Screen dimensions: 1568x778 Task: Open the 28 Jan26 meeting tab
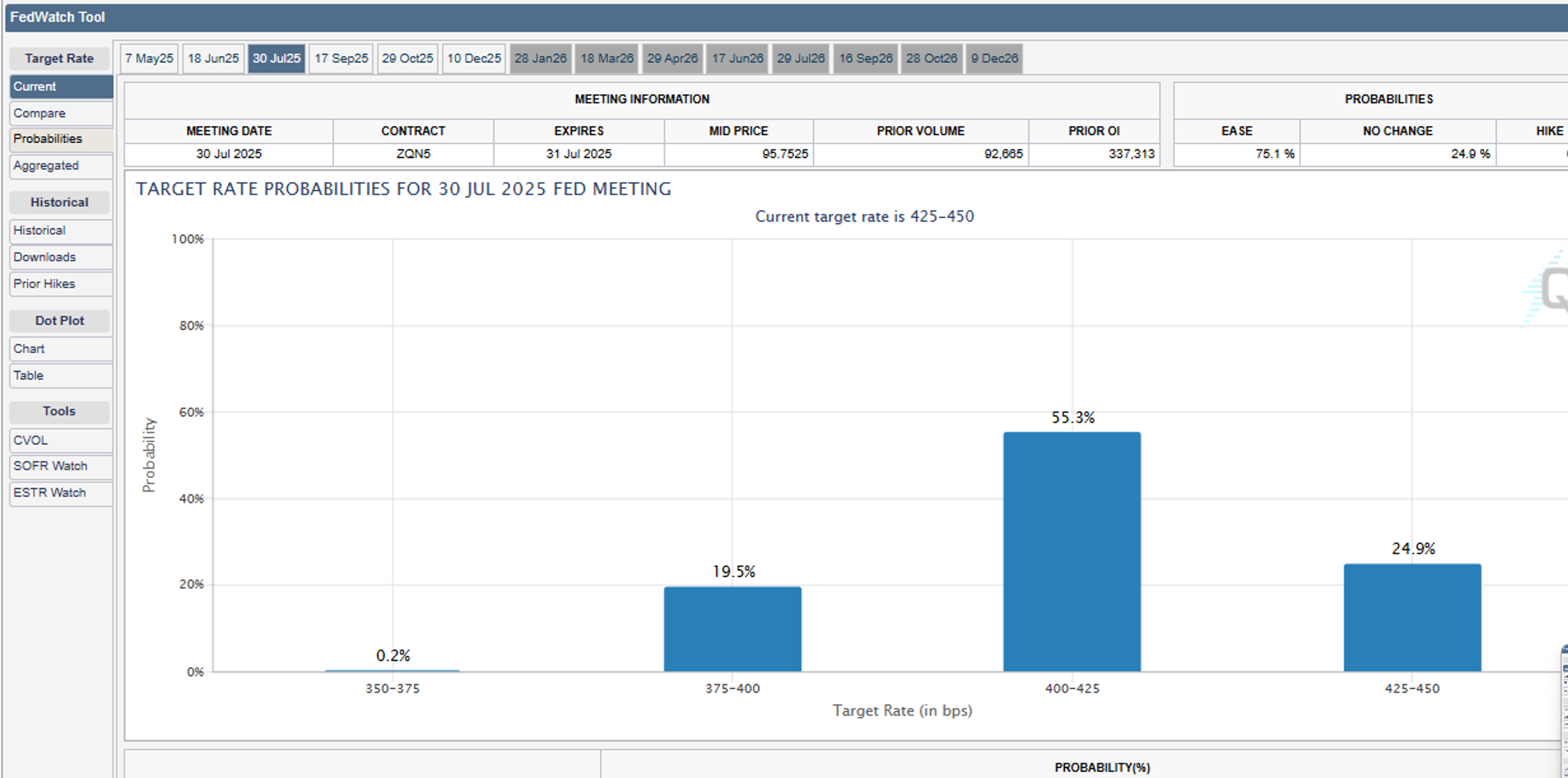(540, 58)
